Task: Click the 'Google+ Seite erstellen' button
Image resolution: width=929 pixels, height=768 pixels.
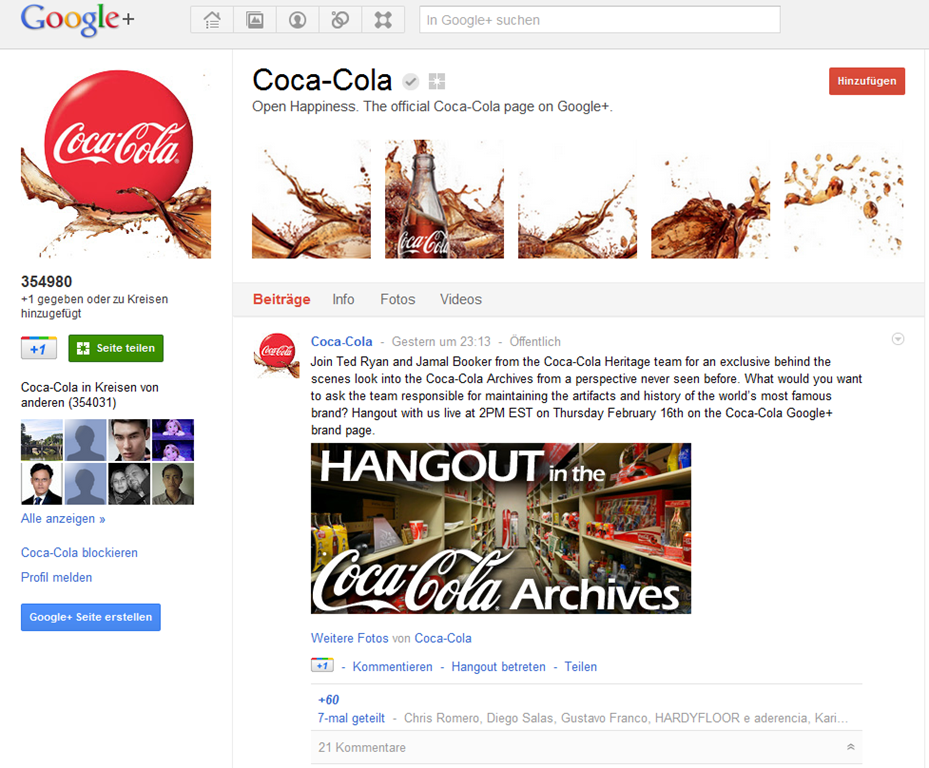Action: tap(91, 617)
